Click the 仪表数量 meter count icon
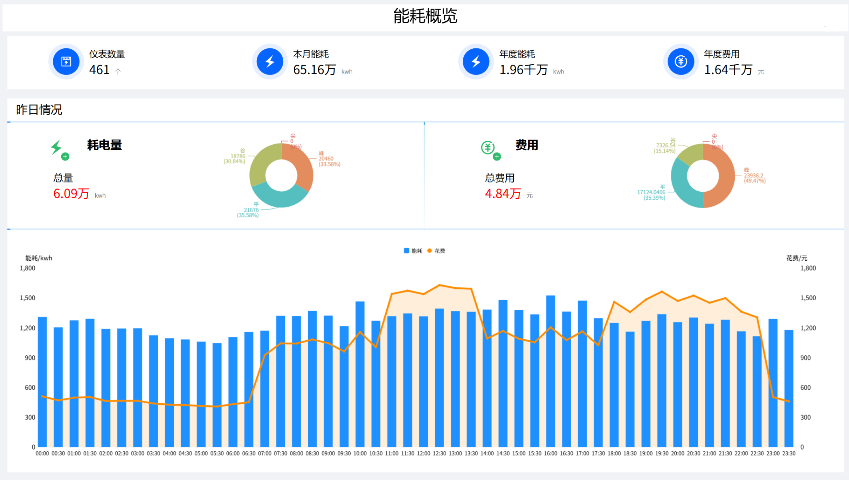 tap(66, 62)
